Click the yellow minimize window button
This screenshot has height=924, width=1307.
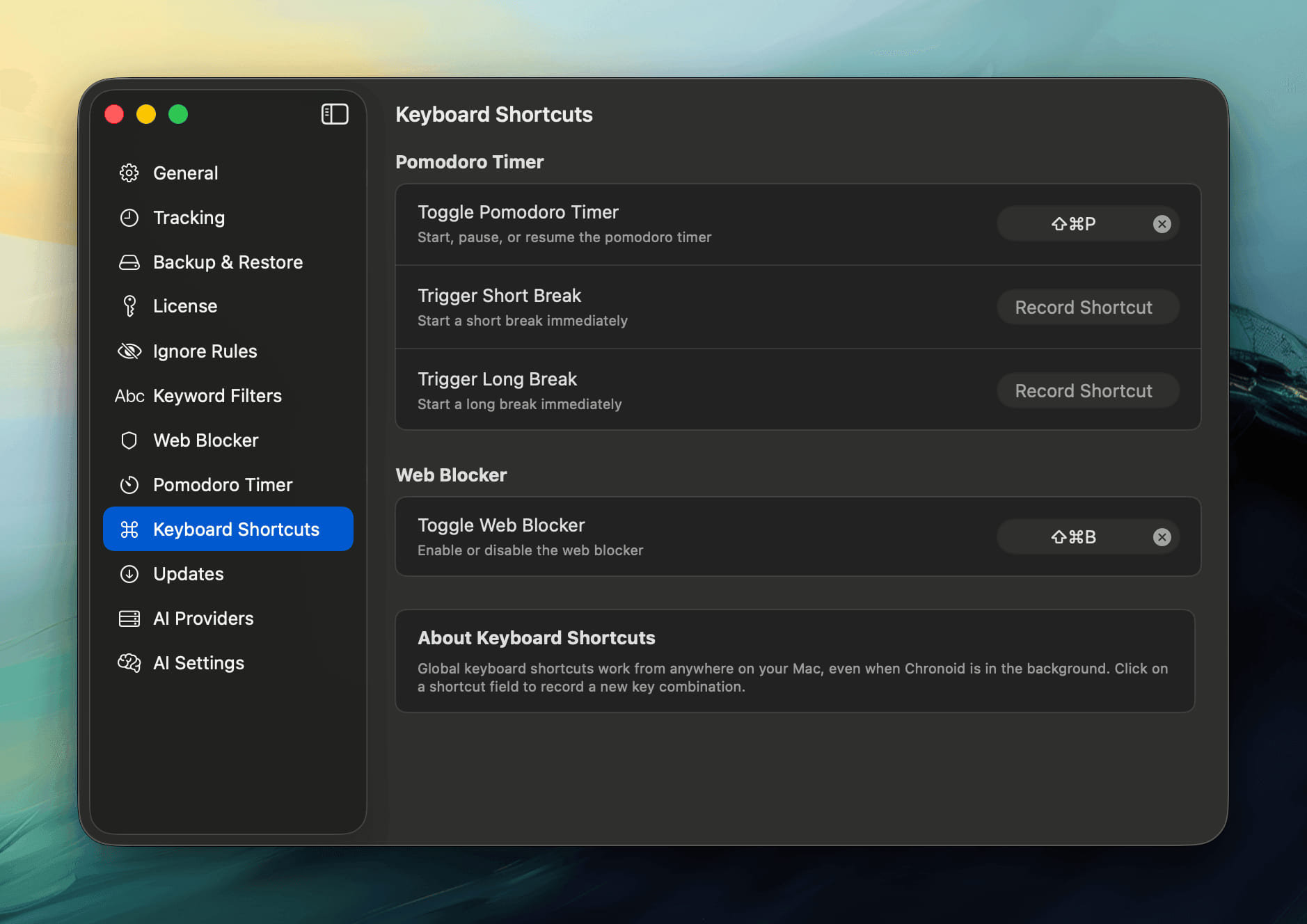coord(146,114)
